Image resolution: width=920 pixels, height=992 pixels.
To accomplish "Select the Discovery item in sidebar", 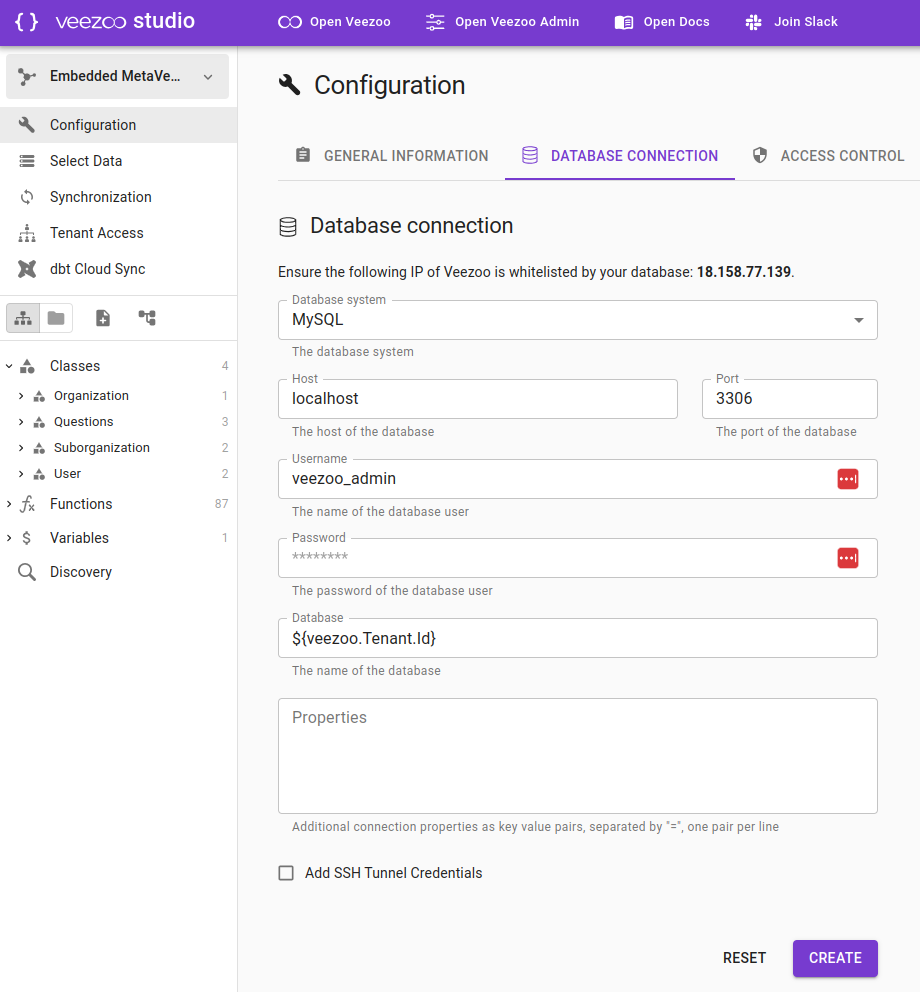I will pyautogui.click(x=118, y=572).
